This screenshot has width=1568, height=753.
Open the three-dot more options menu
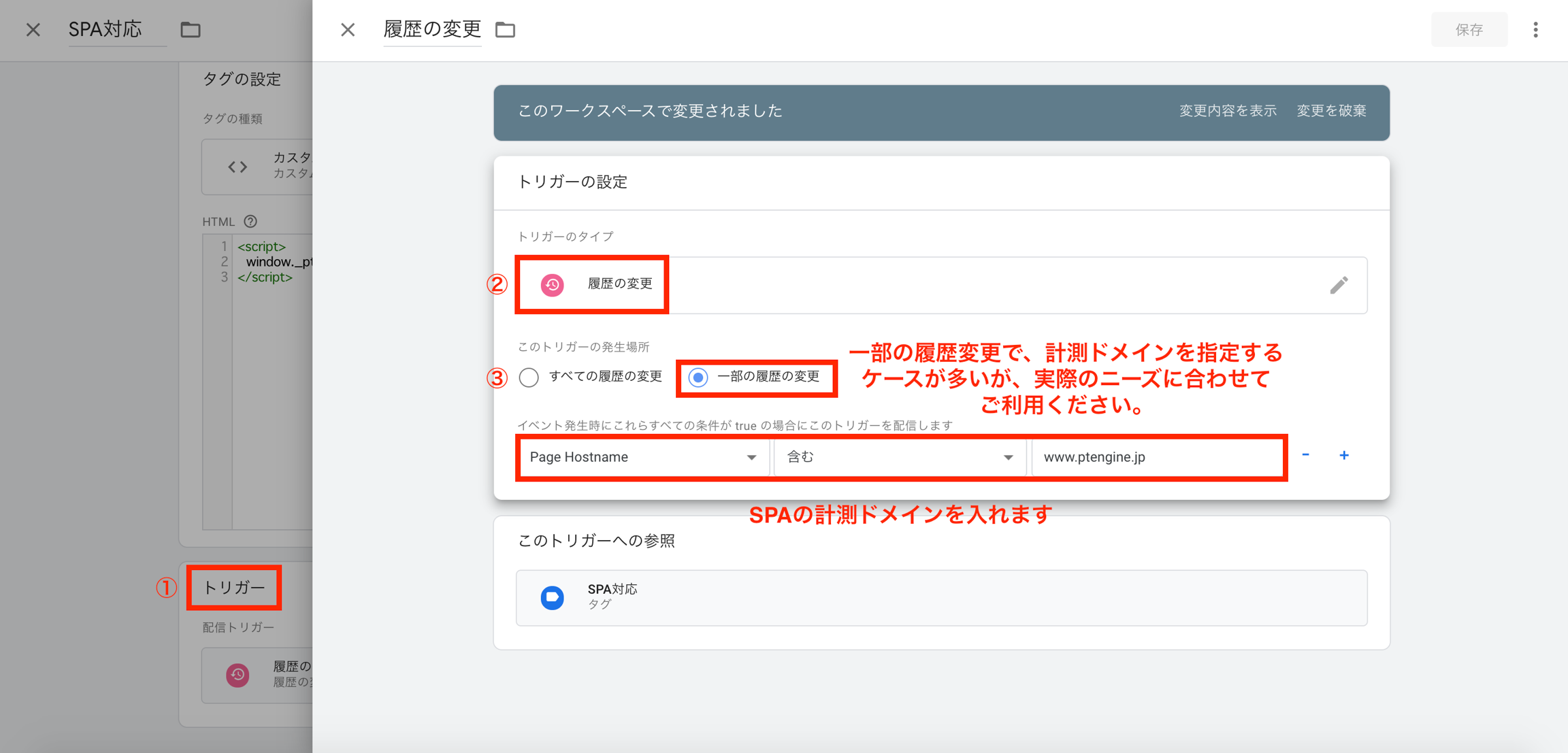(1535, 30)
